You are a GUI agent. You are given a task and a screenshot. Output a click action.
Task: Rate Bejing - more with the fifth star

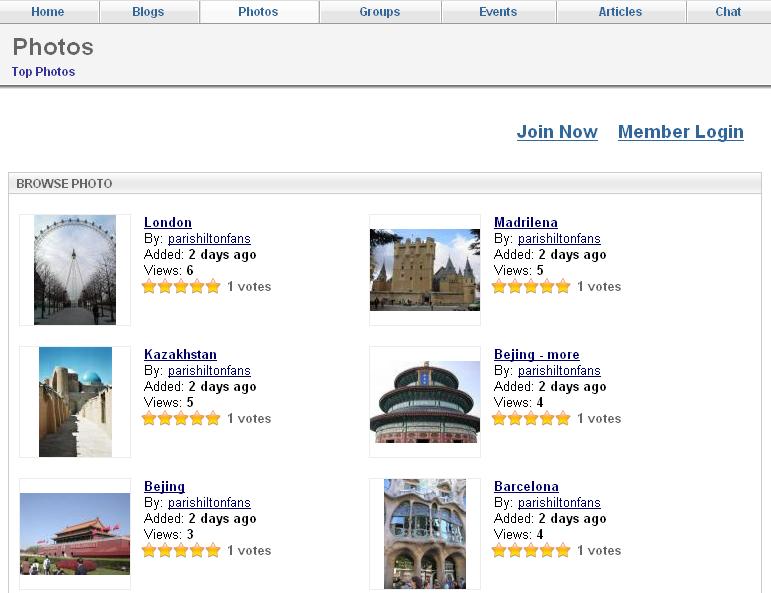563,419
